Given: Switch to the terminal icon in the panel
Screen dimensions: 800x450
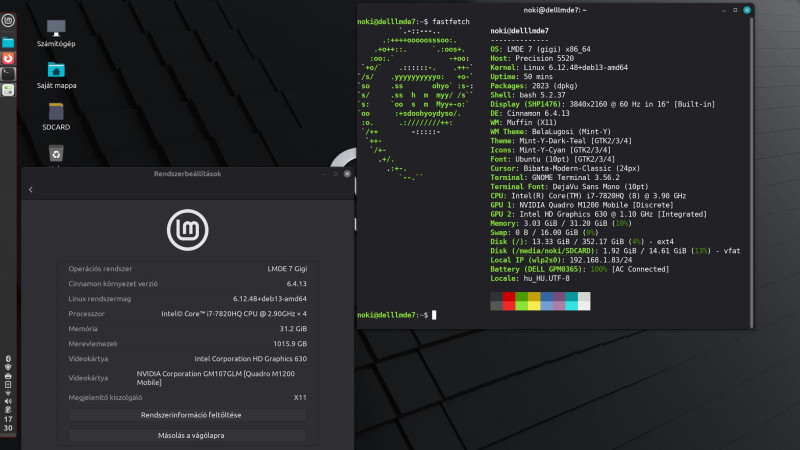Looking at the screenshot, I should 8,74.
